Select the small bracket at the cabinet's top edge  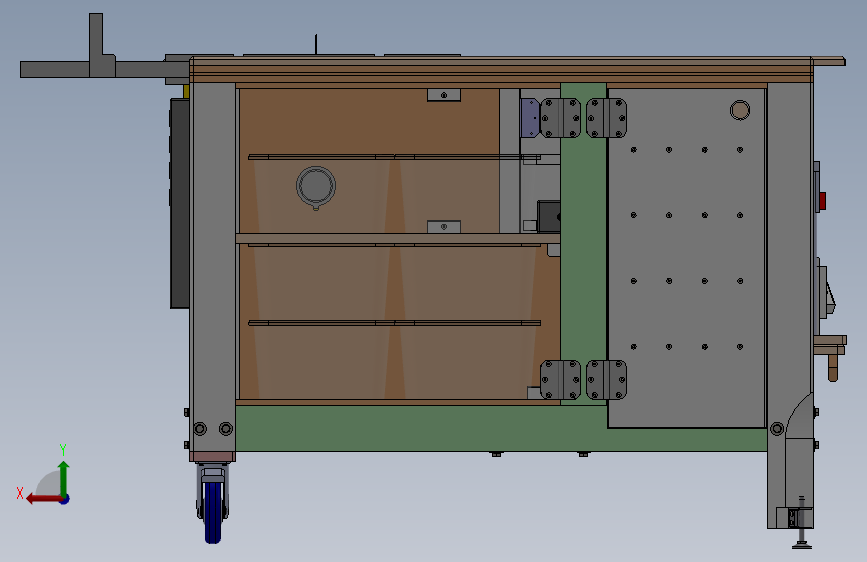click(444, 95)
